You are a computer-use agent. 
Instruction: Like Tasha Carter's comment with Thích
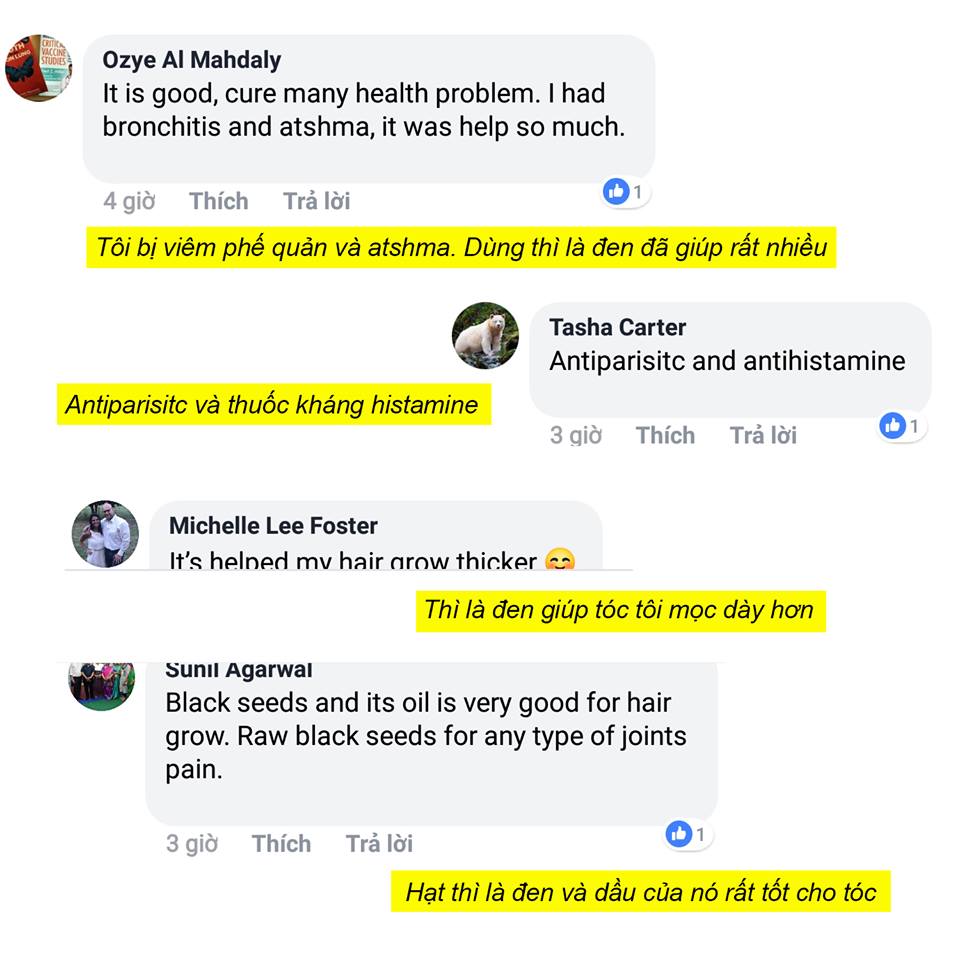666,435
